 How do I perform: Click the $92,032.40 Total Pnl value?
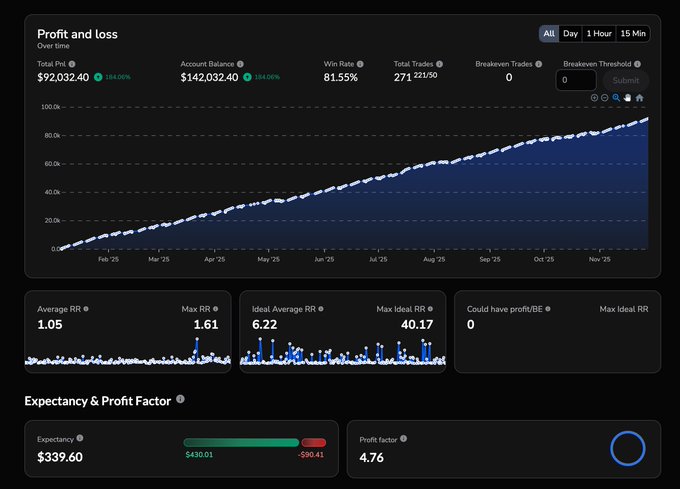click(63, 78)
